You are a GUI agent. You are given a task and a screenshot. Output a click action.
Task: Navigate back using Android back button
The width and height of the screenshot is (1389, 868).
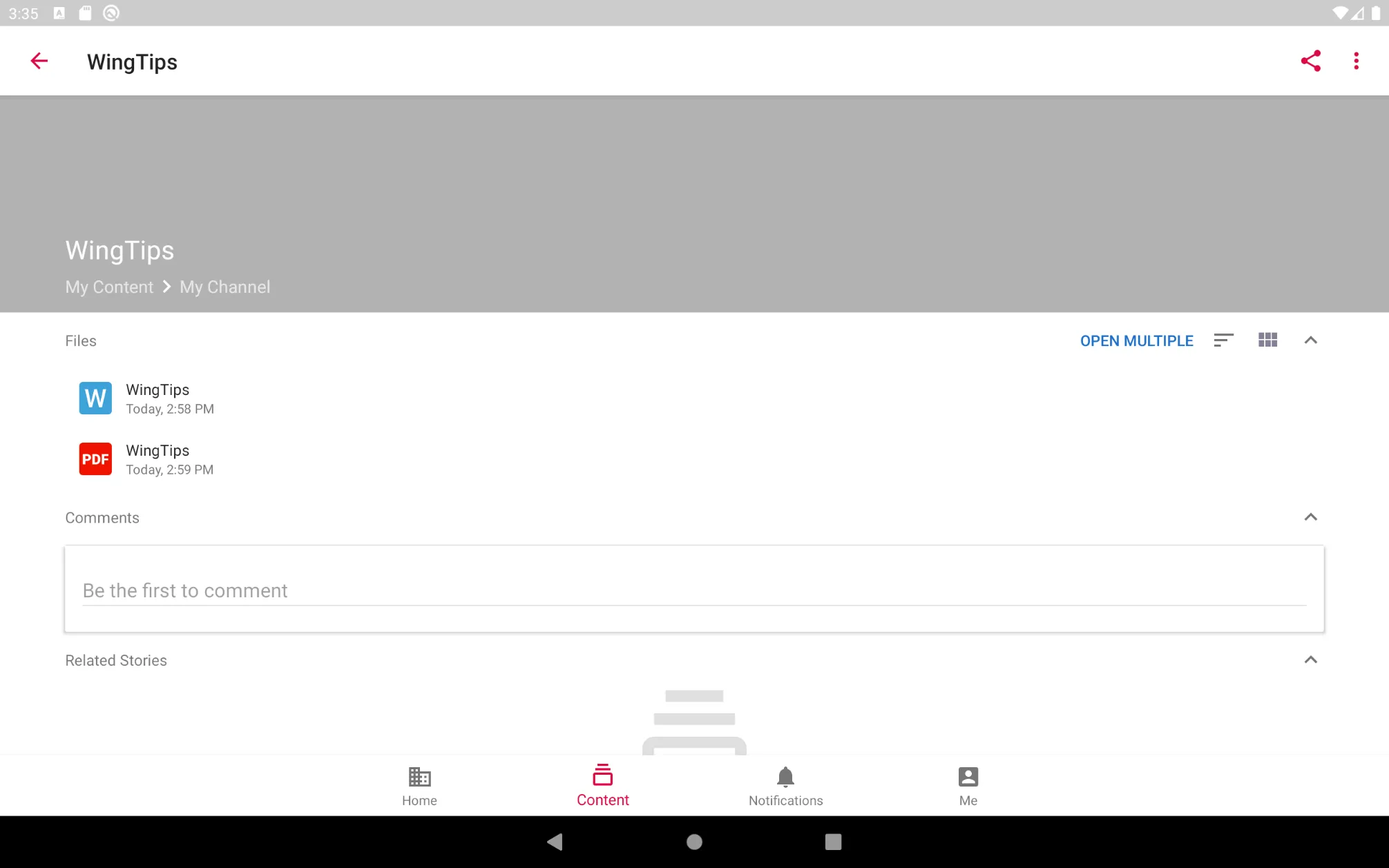(555, 840)
